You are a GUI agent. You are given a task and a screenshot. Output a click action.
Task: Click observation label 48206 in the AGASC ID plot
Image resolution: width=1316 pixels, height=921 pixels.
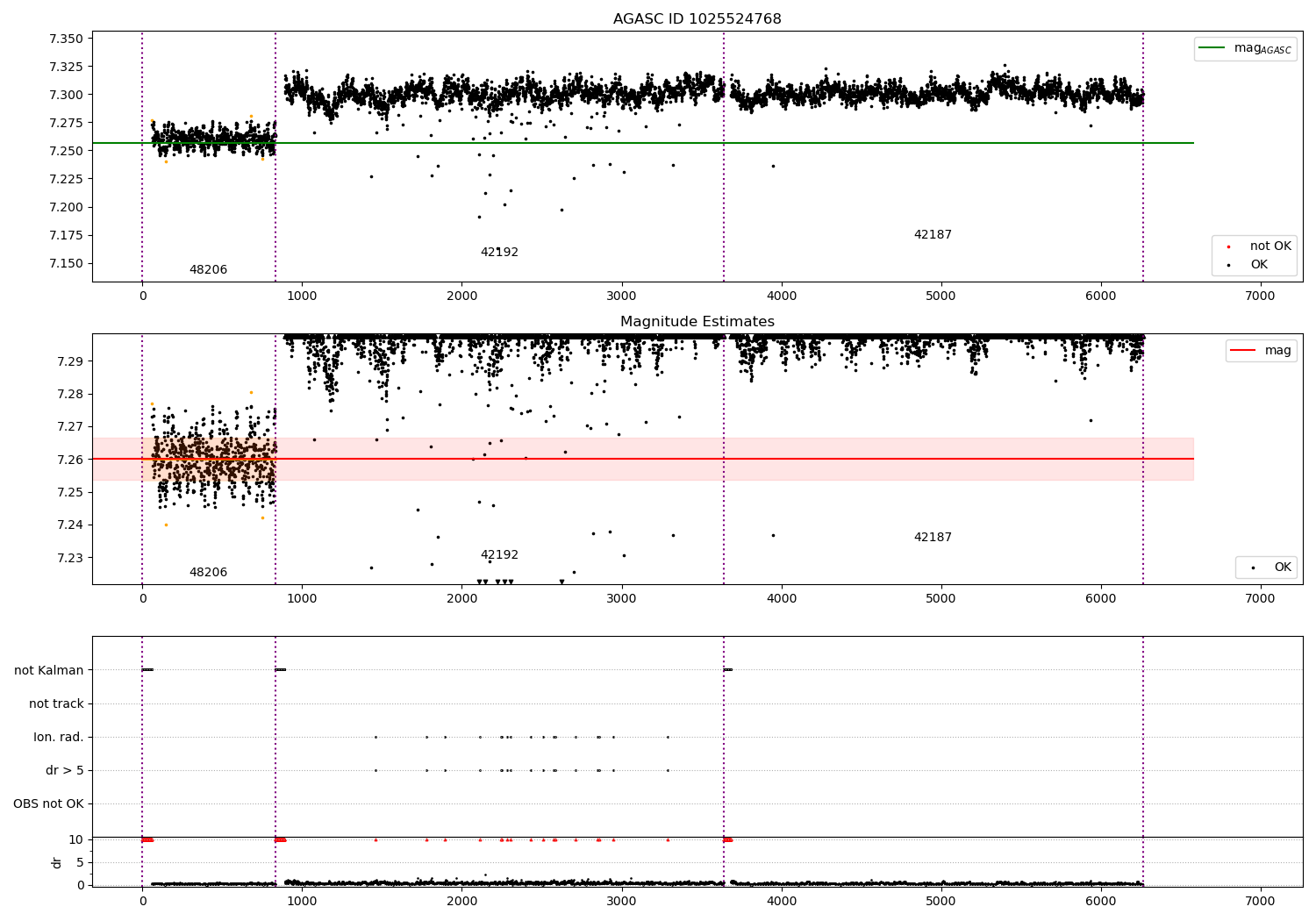coord(209,270)
